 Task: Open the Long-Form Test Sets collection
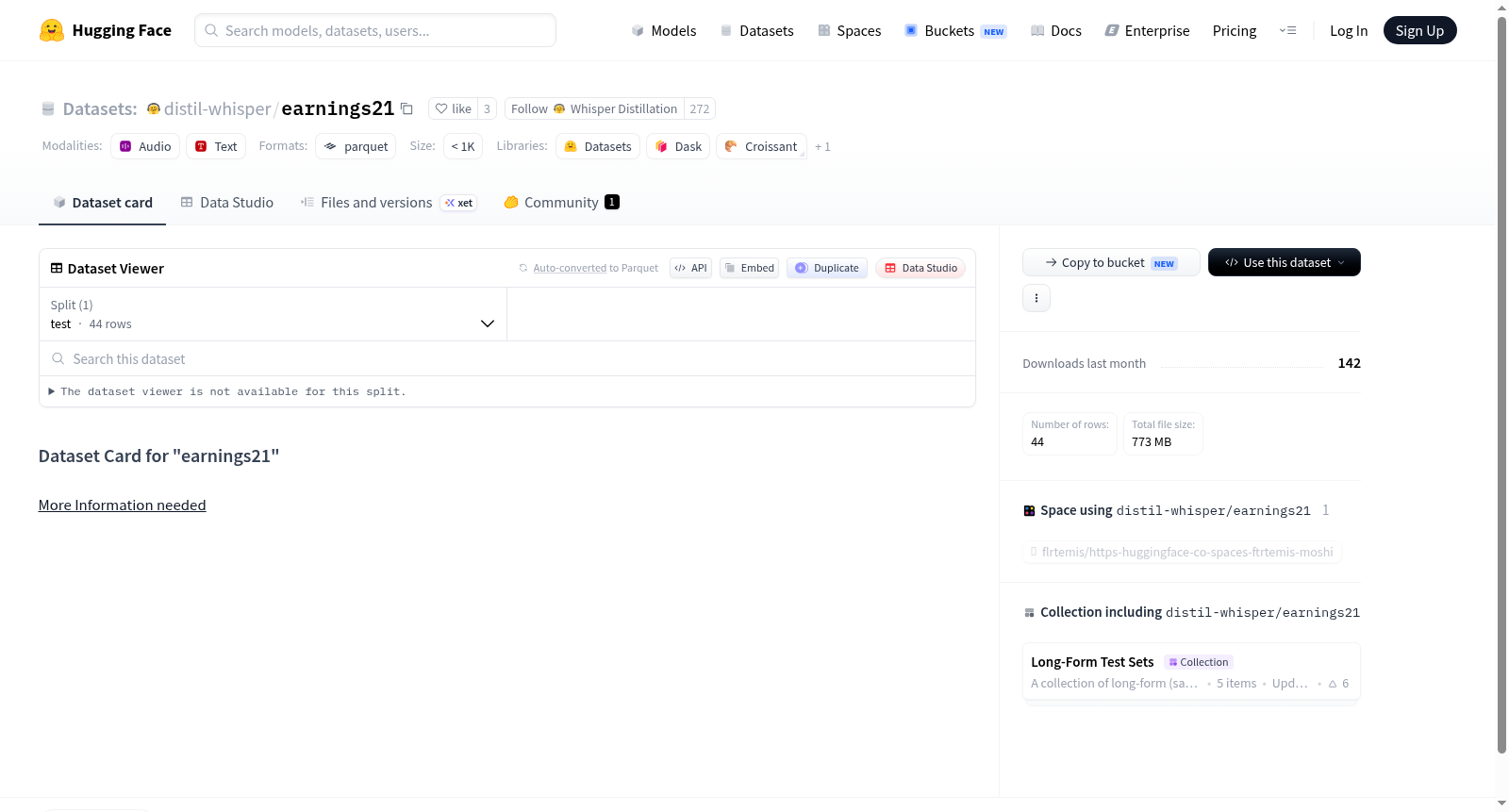coord(1191,671)
